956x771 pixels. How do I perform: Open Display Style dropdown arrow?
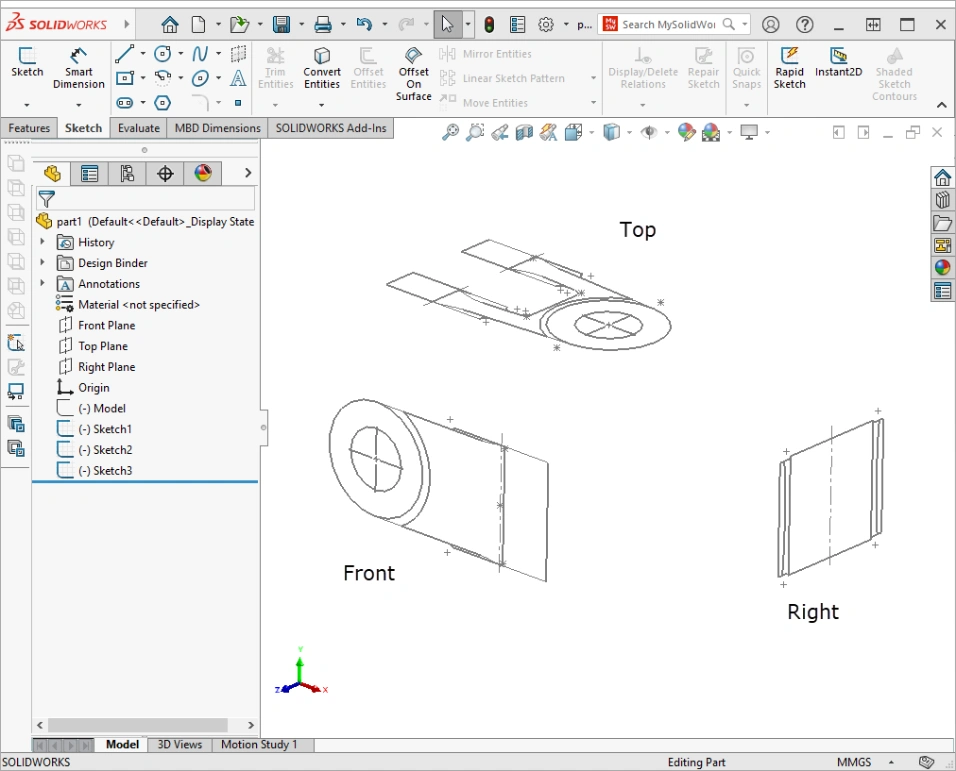(629, 132)
